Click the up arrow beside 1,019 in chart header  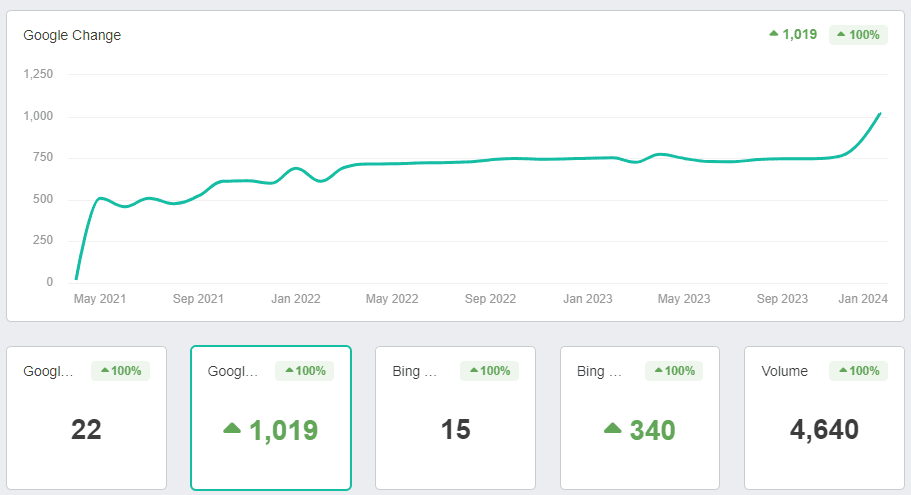tap(773, 34)
